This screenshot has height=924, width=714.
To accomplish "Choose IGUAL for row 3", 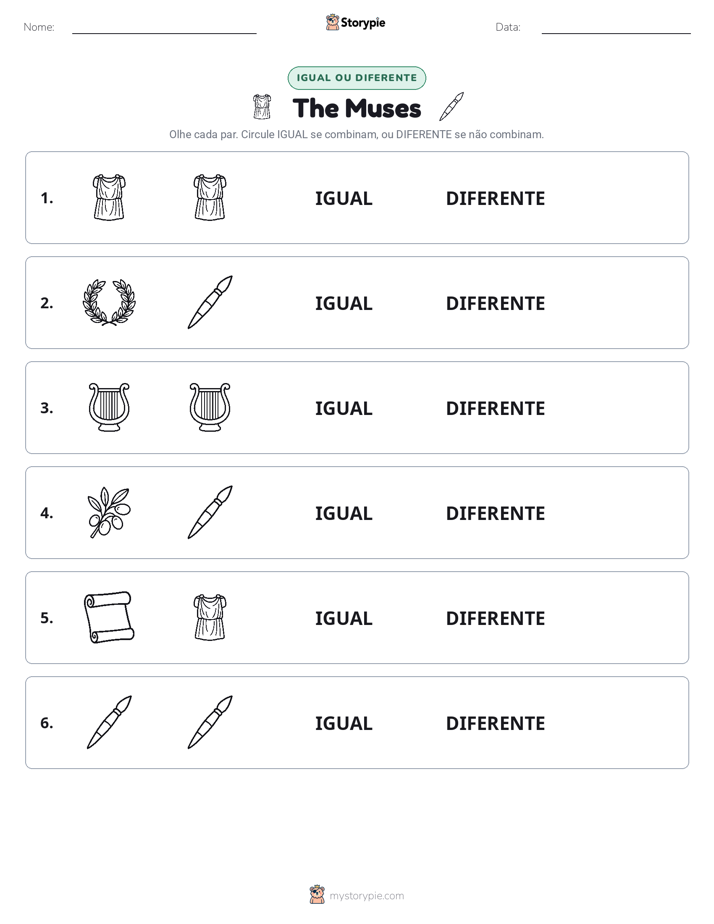I will tap(343, 408).
